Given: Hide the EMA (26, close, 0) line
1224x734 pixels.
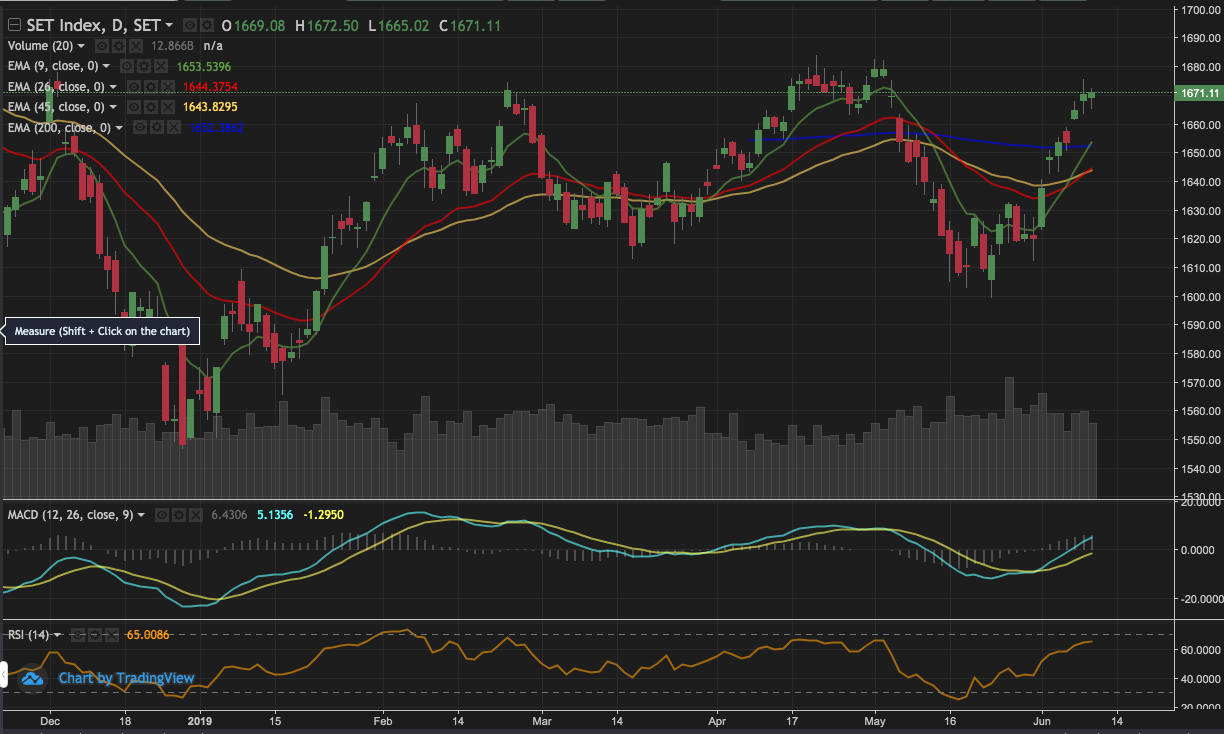Looking at the screenshot, I should coord(134,87).
